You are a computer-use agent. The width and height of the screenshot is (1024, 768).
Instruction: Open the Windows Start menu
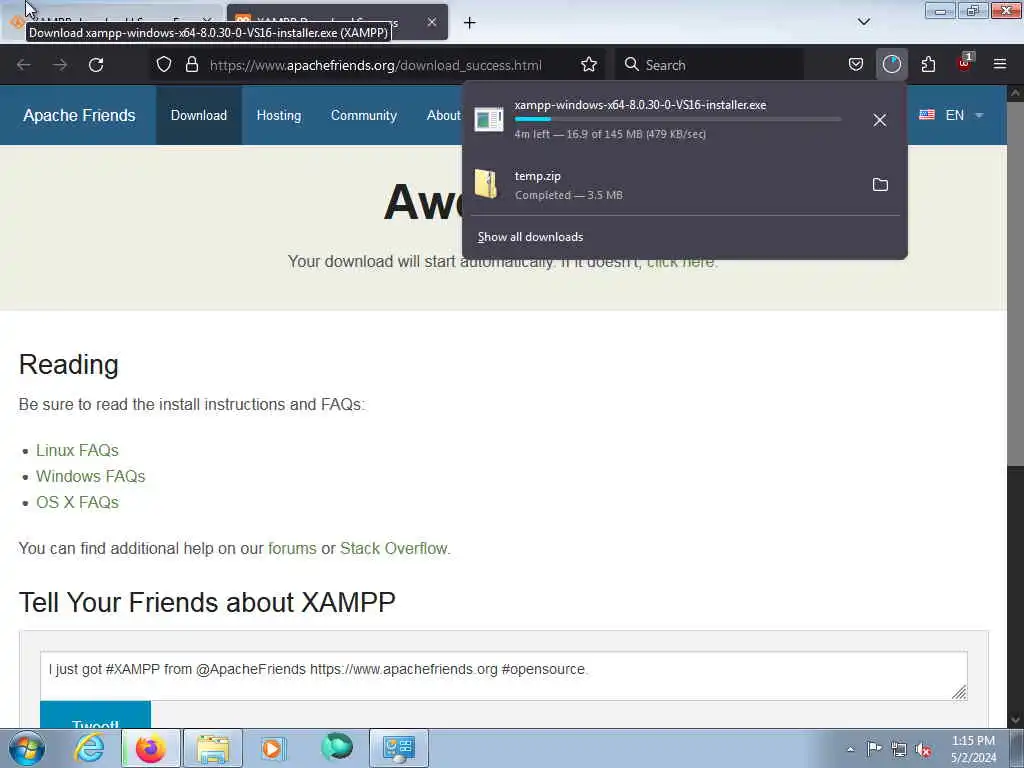pyautogui.click(x=26, y=748)
